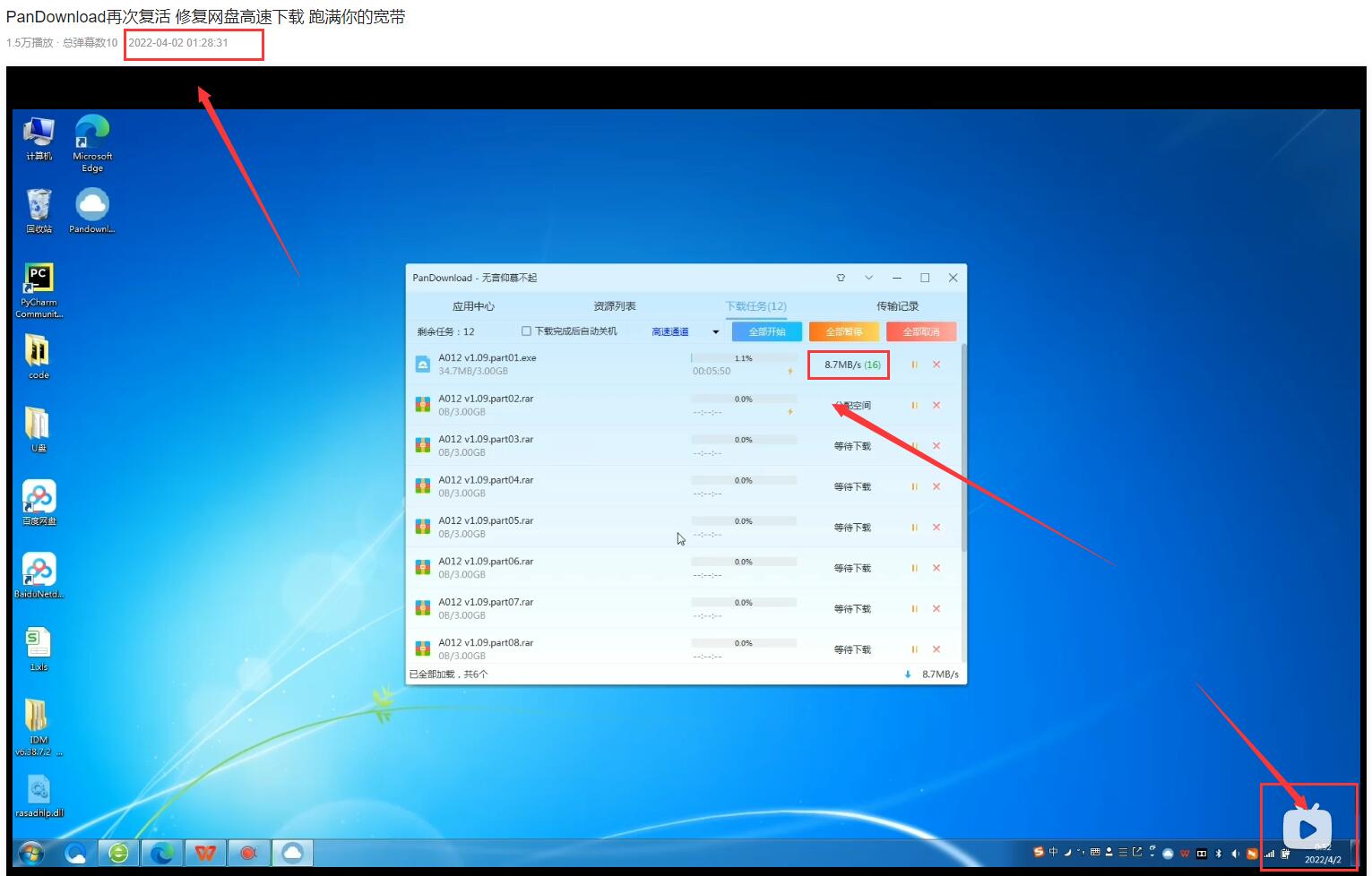Click the 已全部加载，共6个 status text
This screenshot has width=1372, height=876.
[x=449, y=674]
